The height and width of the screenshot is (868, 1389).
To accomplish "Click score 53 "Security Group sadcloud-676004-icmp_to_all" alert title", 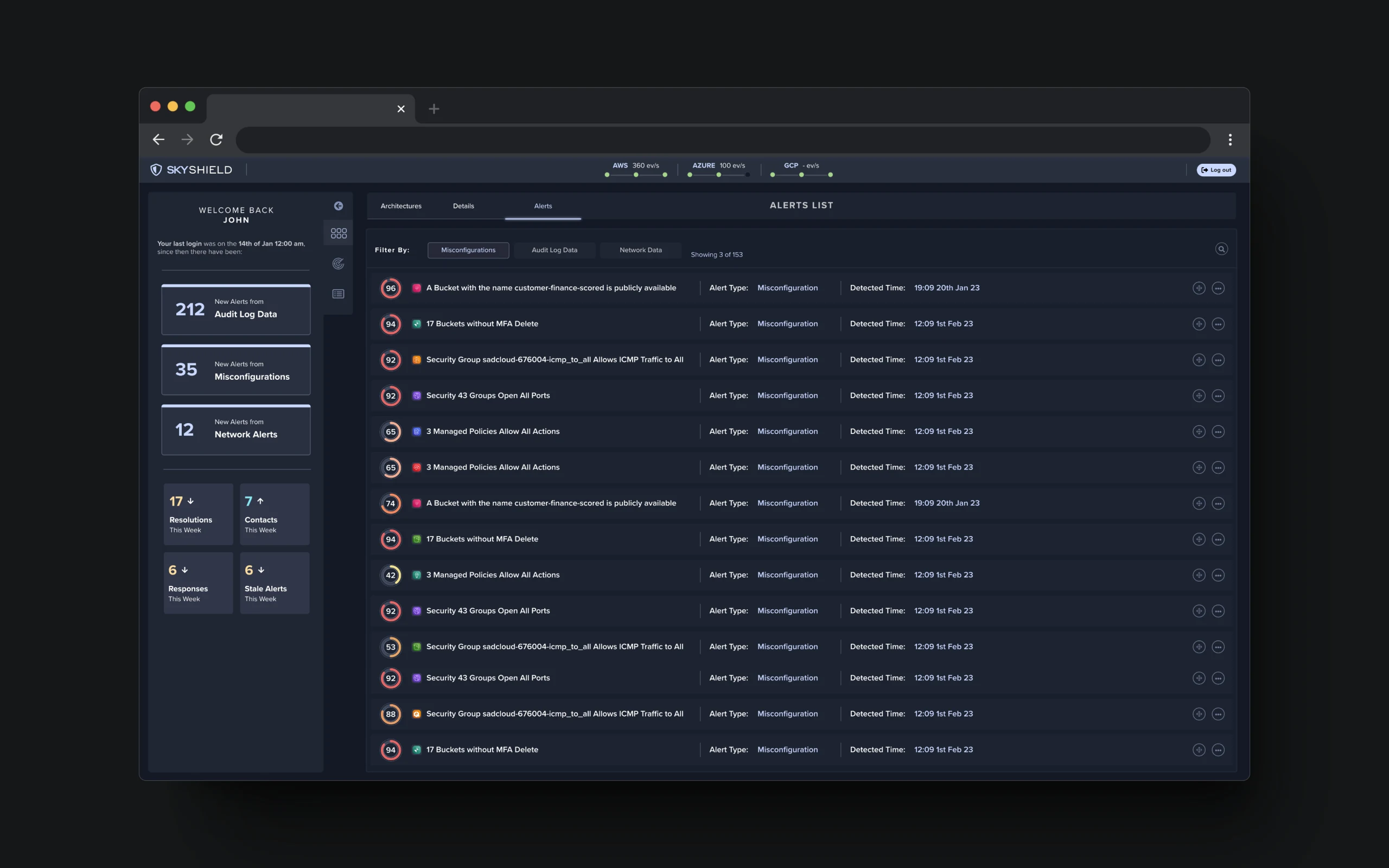I will [x=555, y=647].
